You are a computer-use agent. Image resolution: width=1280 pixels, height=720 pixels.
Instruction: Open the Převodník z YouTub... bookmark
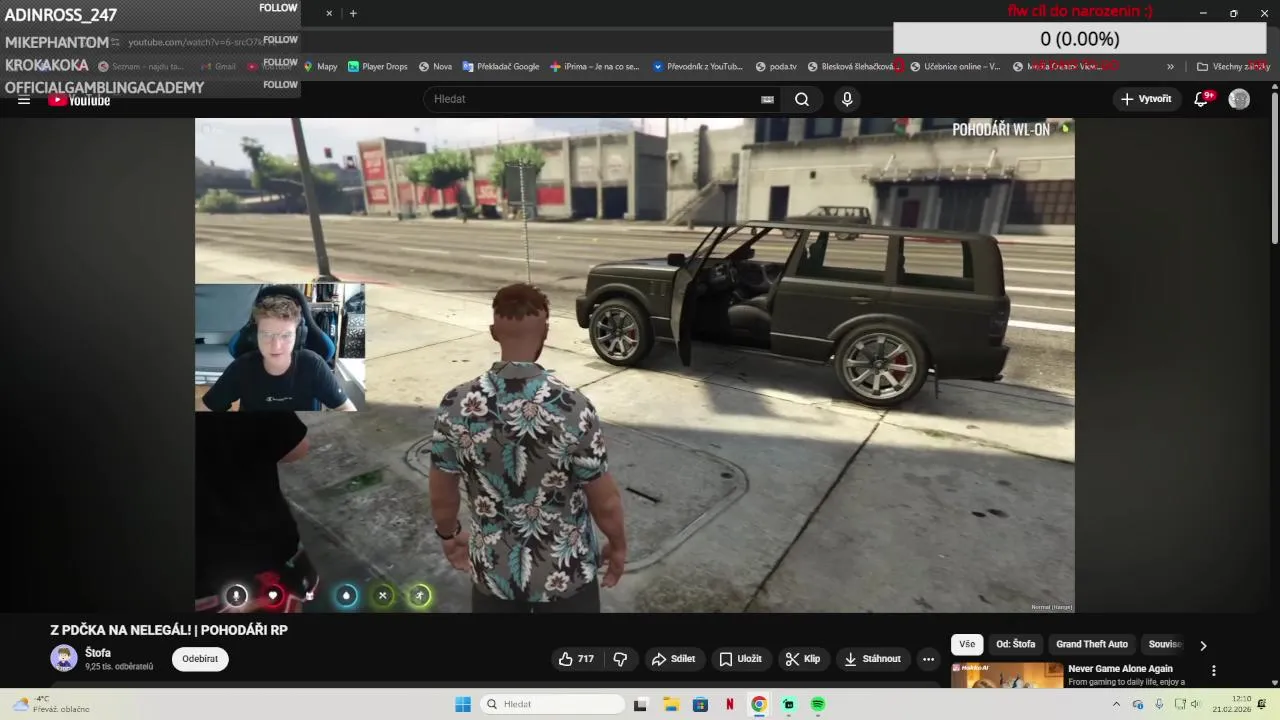(x=698, y=66)
